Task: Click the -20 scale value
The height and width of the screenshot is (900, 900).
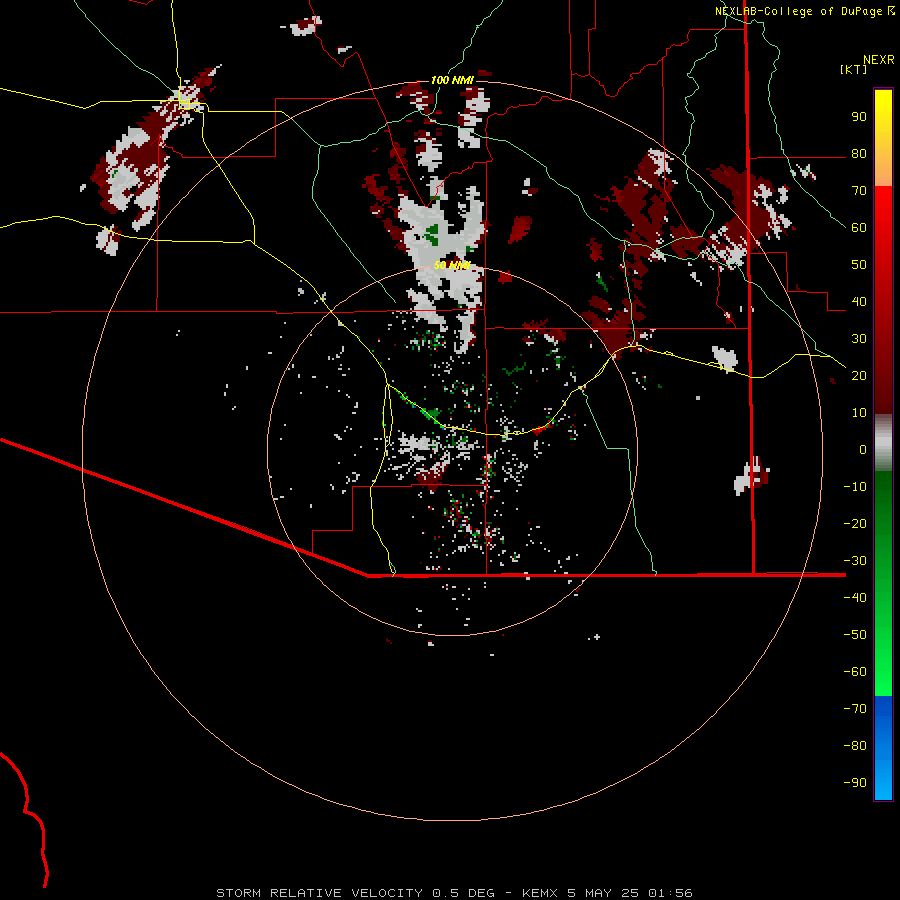Action: [x=855, y=524]
